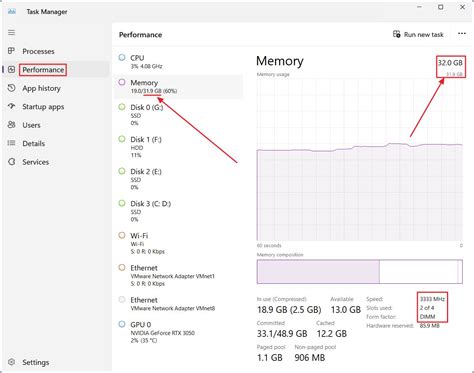Click the Performance sidebar icon

[x=11, y=69]
